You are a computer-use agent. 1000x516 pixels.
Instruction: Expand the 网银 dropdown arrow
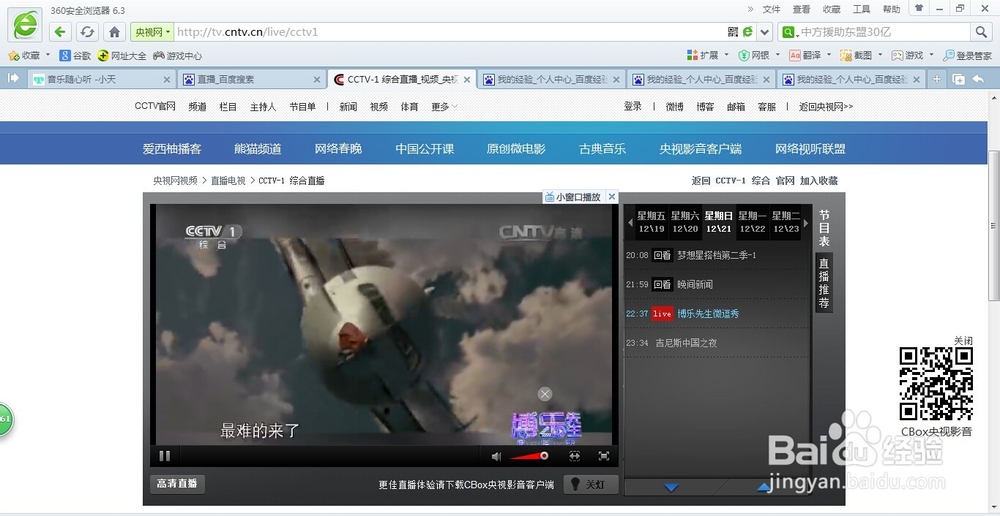[x=777, y=55]
